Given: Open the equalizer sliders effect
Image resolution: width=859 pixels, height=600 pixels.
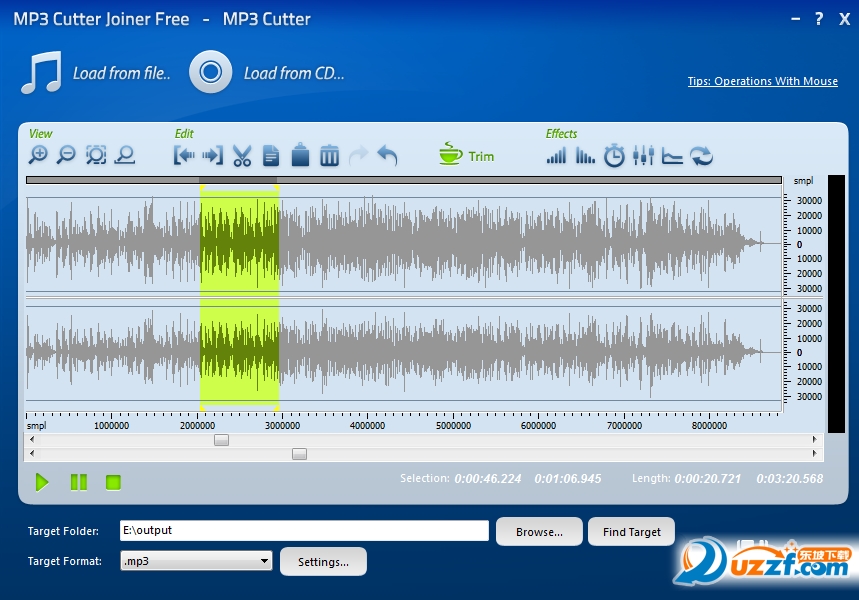Looking at the screenshot, I should tap(643, 156).
